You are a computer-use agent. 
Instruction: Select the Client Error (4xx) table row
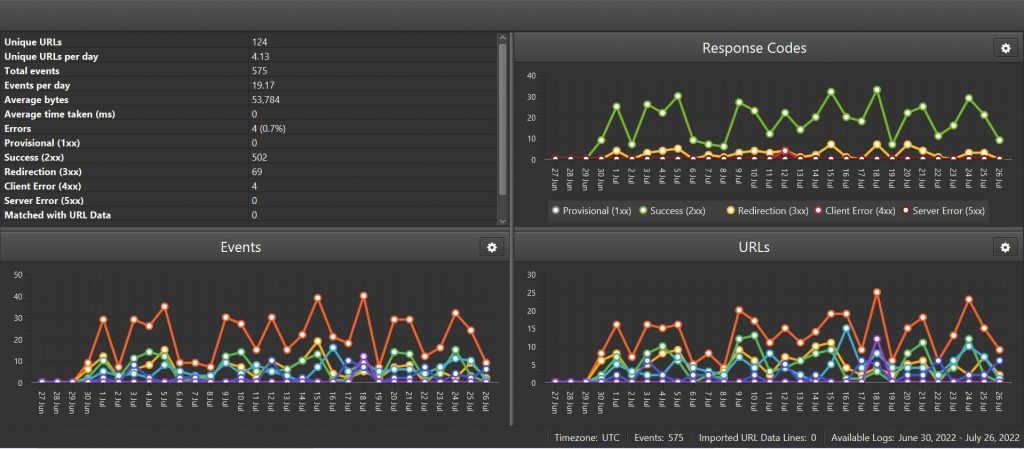click(x=249, y=186)
